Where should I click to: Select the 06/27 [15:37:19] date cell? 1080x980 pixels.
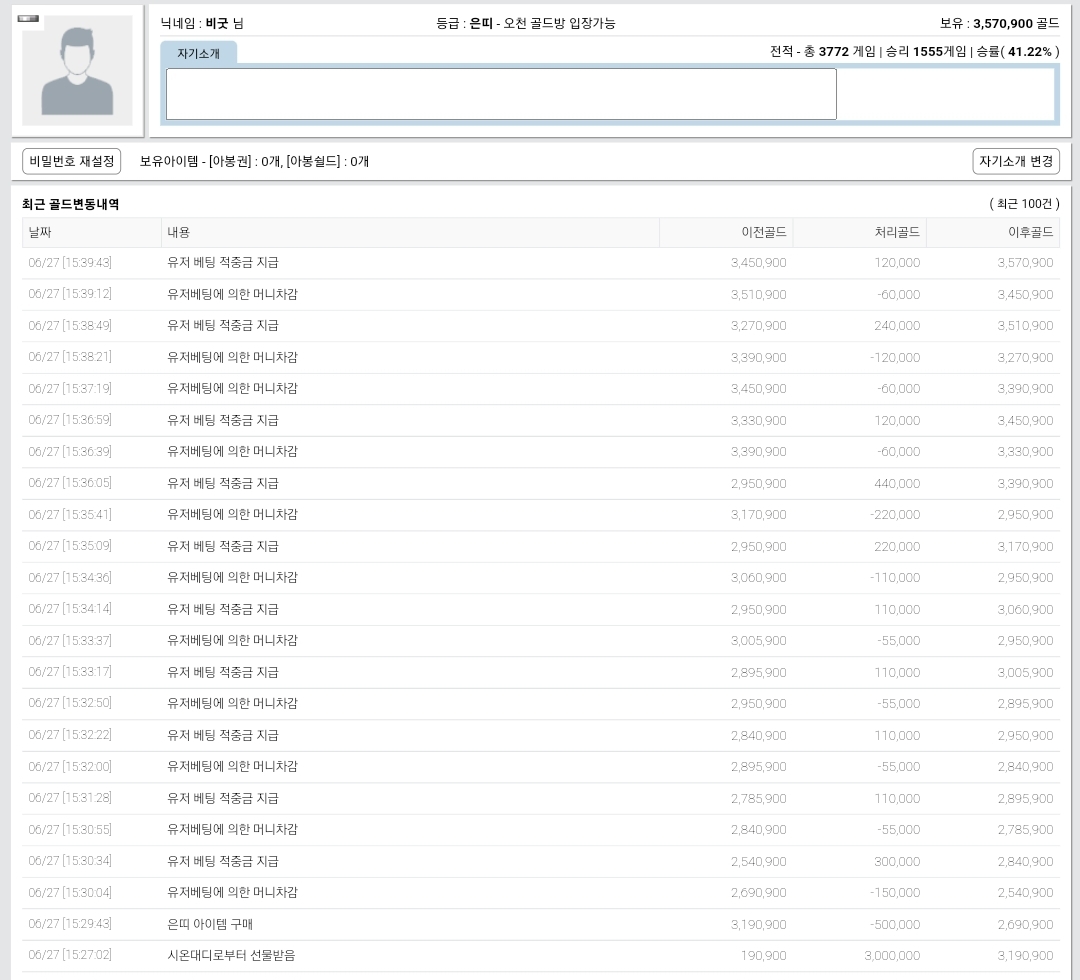[x=70, y=388]
